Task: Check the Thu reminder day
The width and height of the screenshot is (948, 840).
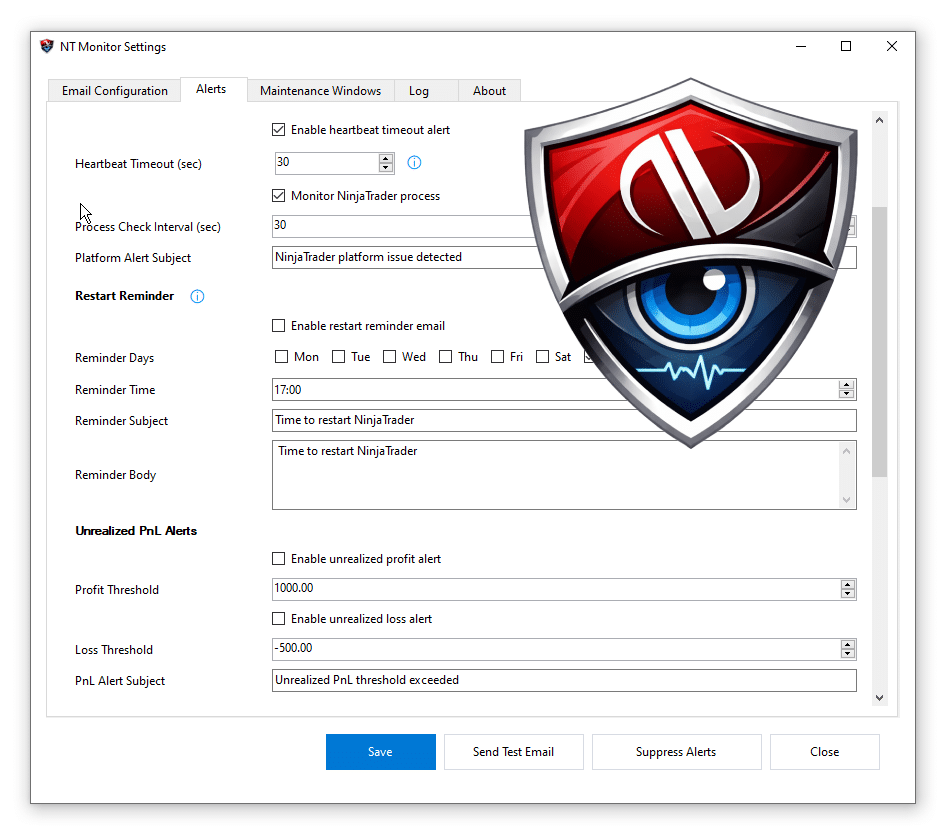Action: pos(445,357)
